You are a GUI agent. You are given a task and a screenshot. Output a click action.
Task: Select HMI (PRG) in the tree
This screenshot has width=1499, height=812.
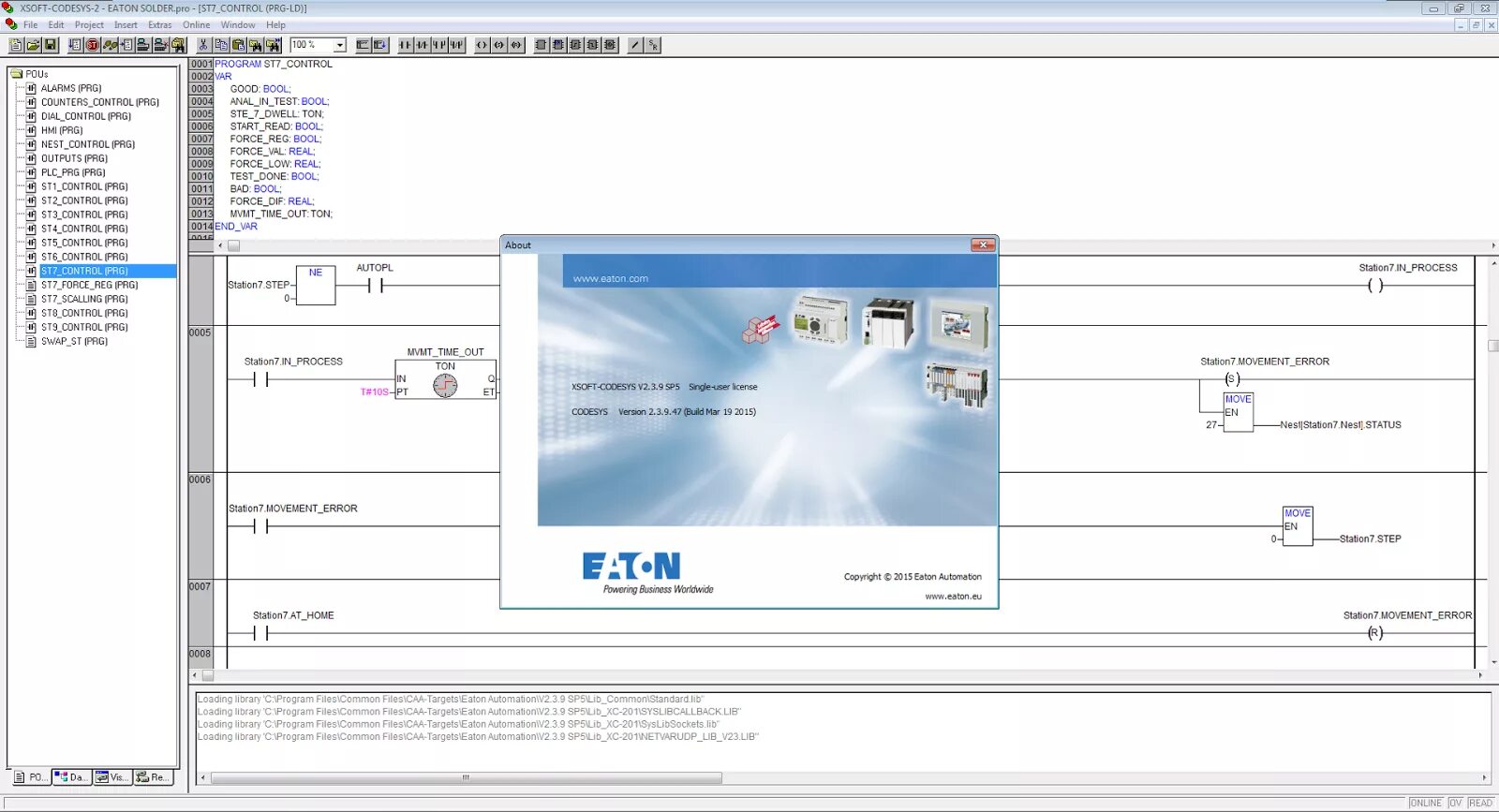tap(62, 130)
